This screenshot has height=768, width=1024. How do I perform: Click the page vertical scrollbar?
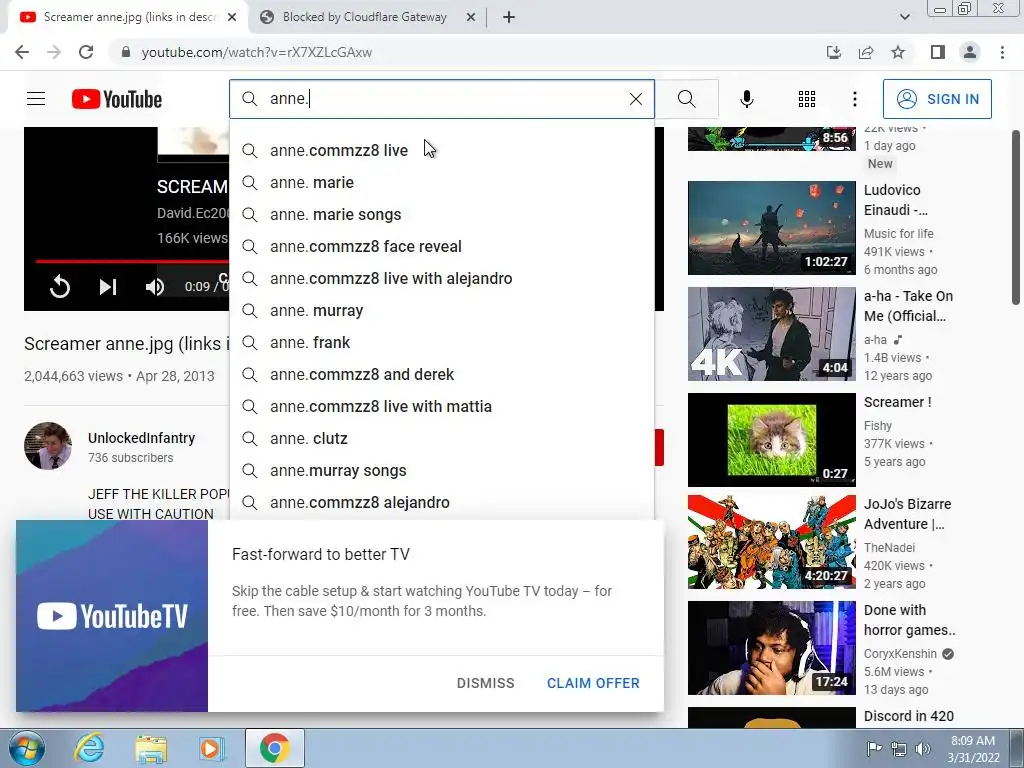pyautogui.click(x=1016, y=217)
